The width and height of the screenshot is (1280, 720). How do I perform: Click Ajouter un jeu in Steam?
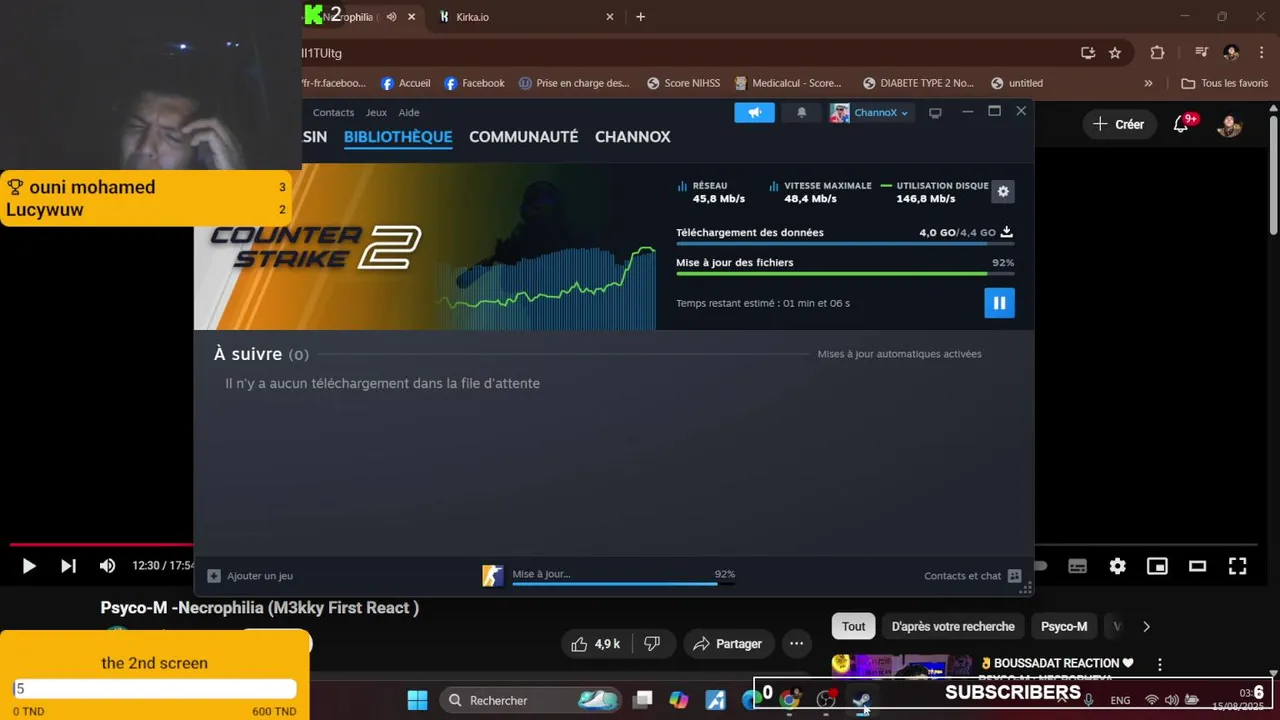[250, 576]
